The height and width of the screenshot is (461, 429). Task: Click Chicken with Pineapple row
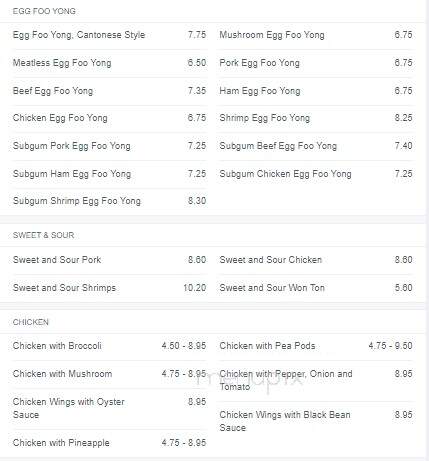tap(109, 443)
